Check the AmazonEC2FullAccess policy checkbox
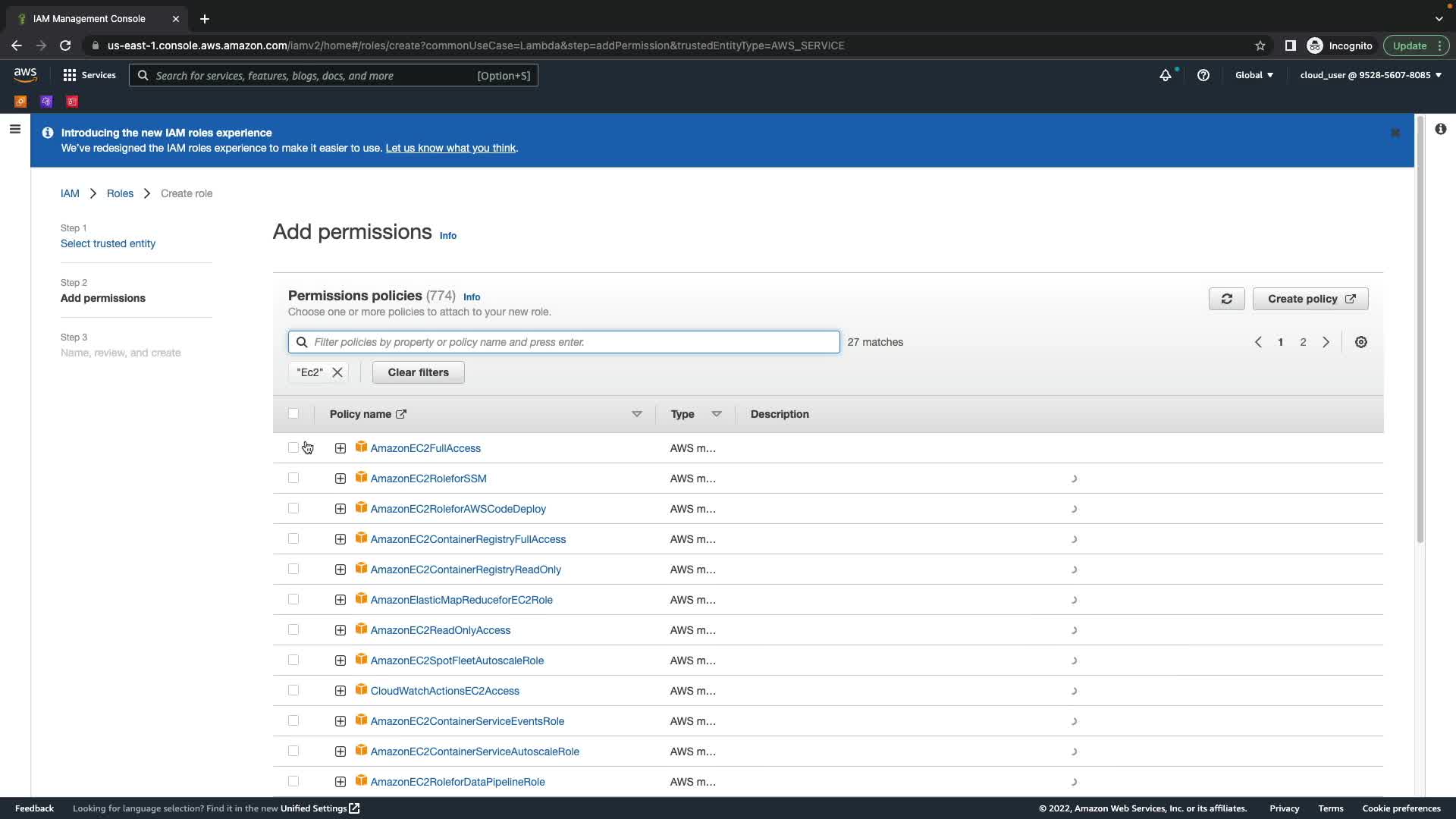 tap(293, 448)
